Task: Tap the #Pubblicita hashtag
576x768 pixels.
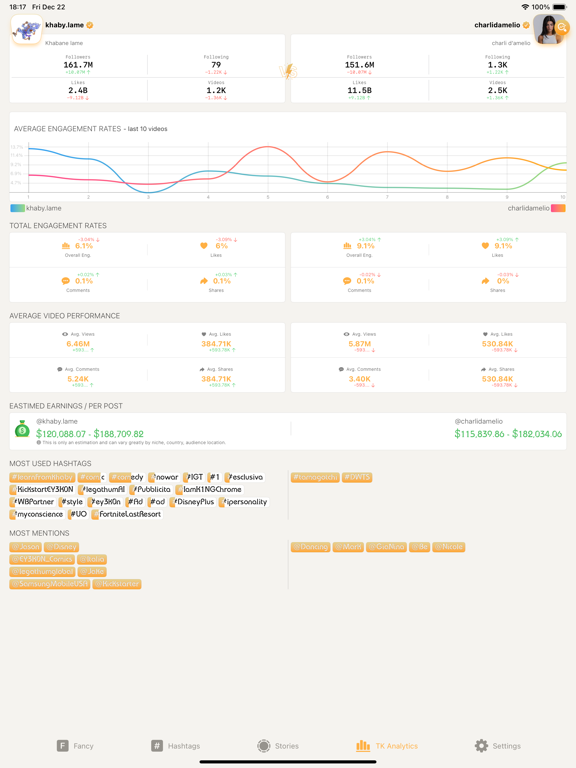Action: tap(151, 489)
